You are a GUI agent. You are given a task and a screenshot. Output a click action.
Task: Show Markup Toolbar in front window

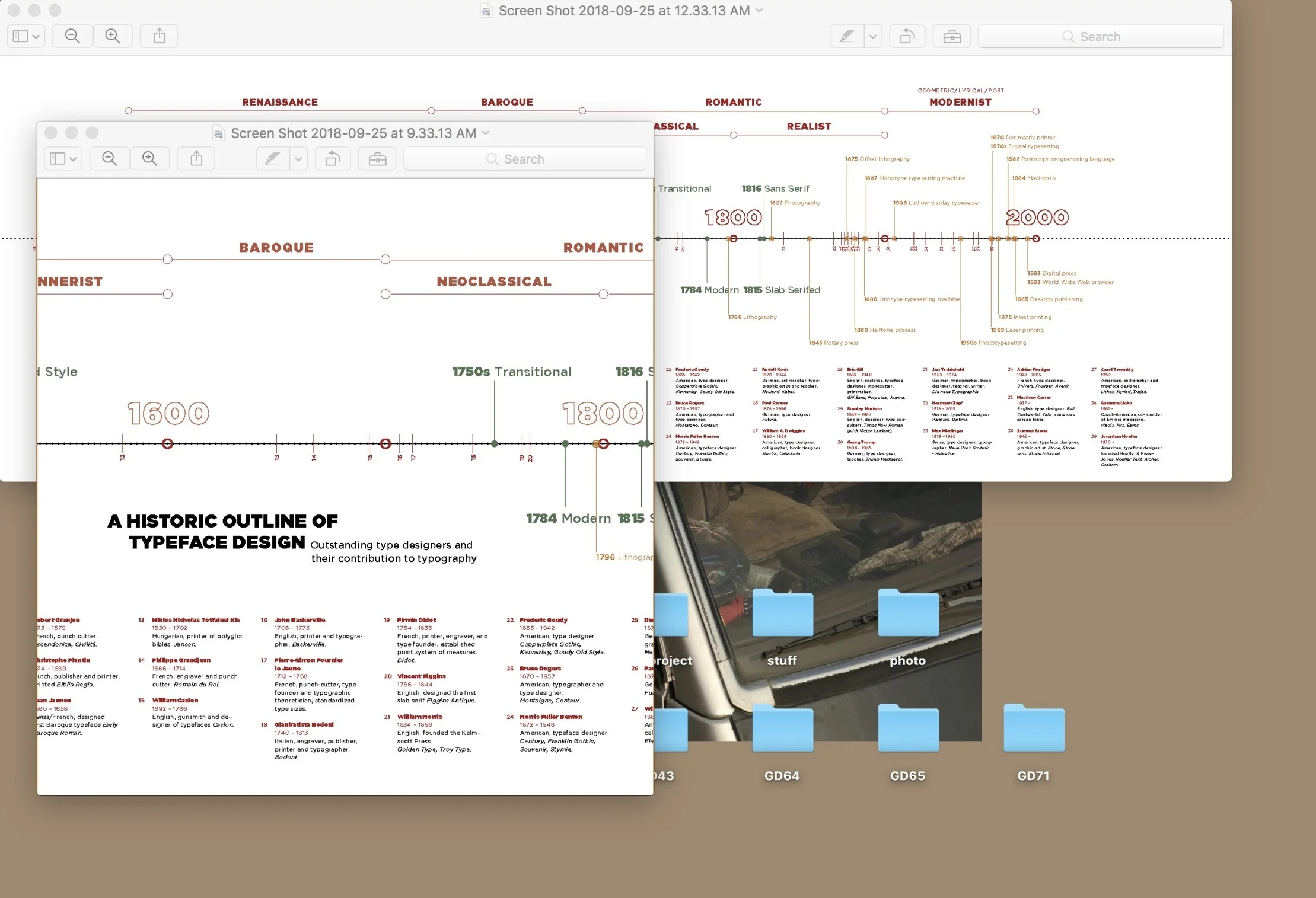click(x=377, y=159)
